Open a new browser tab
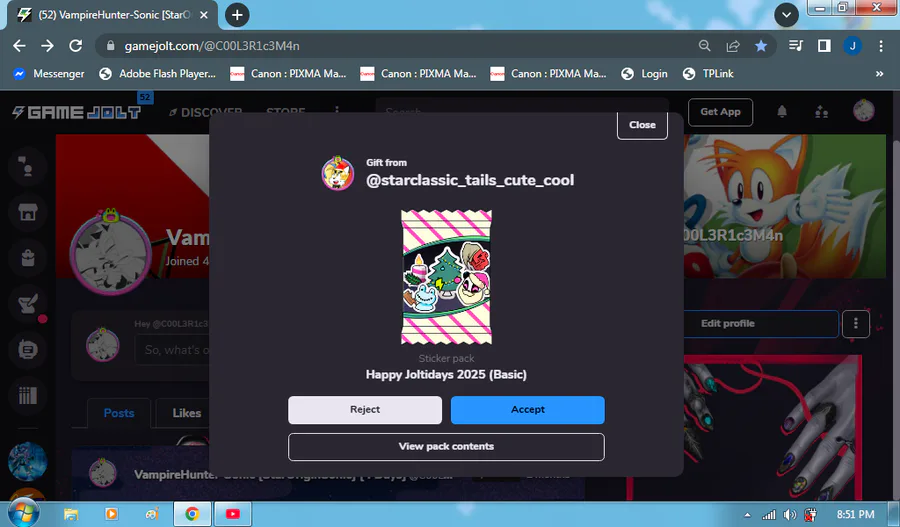900x527 pixels. coord(237,15)
